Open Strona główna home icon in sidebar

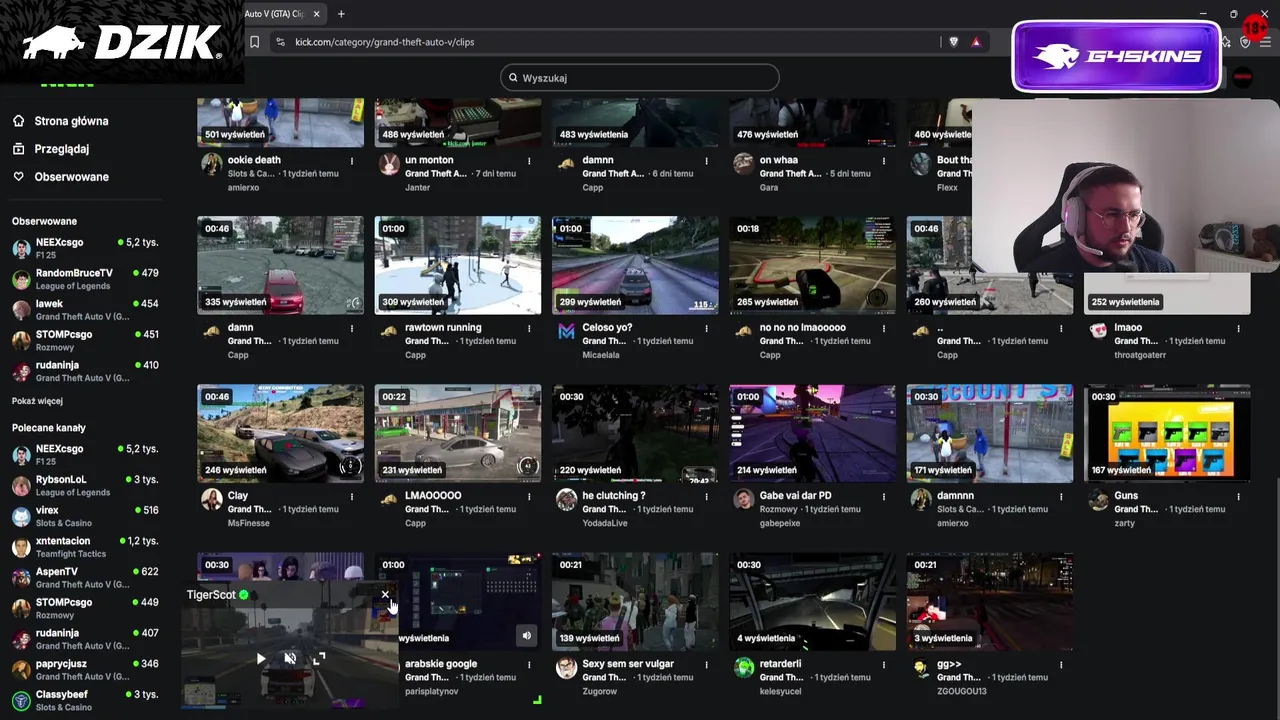(x=18, y=121)
